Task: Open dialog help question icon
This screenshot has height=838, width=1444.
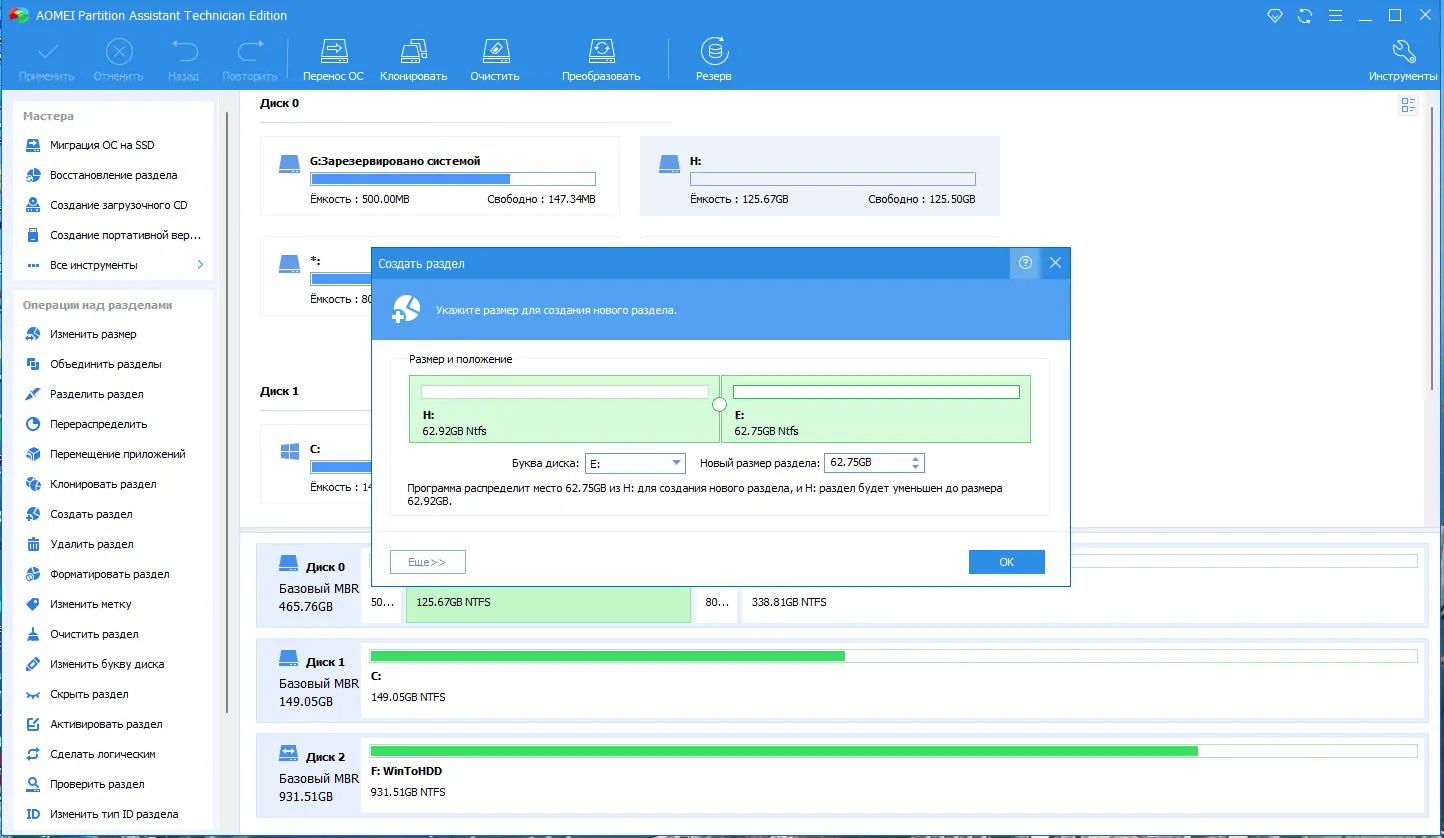Action: 1025,264
